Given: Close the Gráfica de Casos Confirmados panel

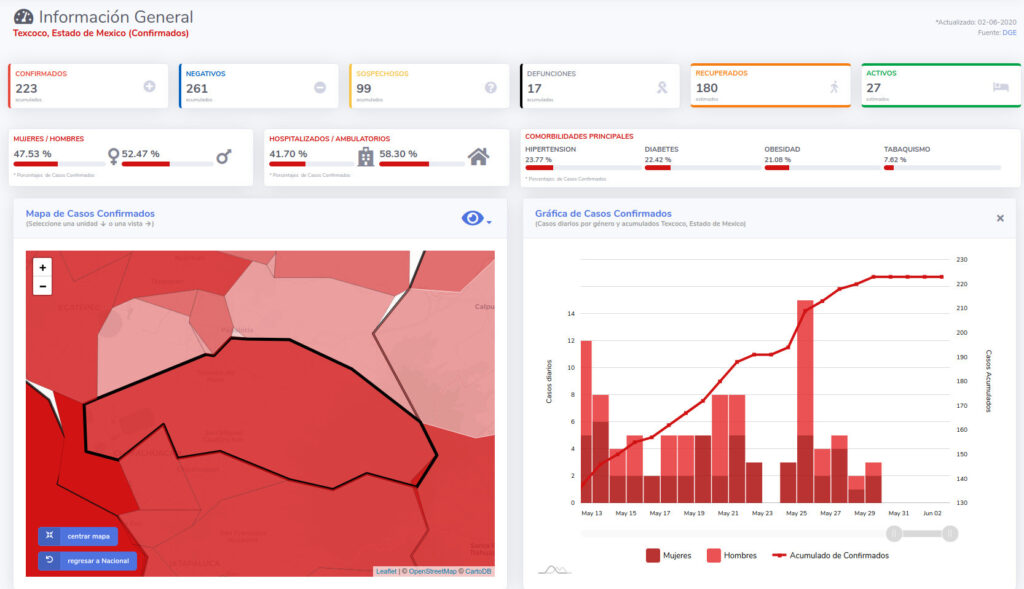Looking at the screenshot, I should [1000, 218].
